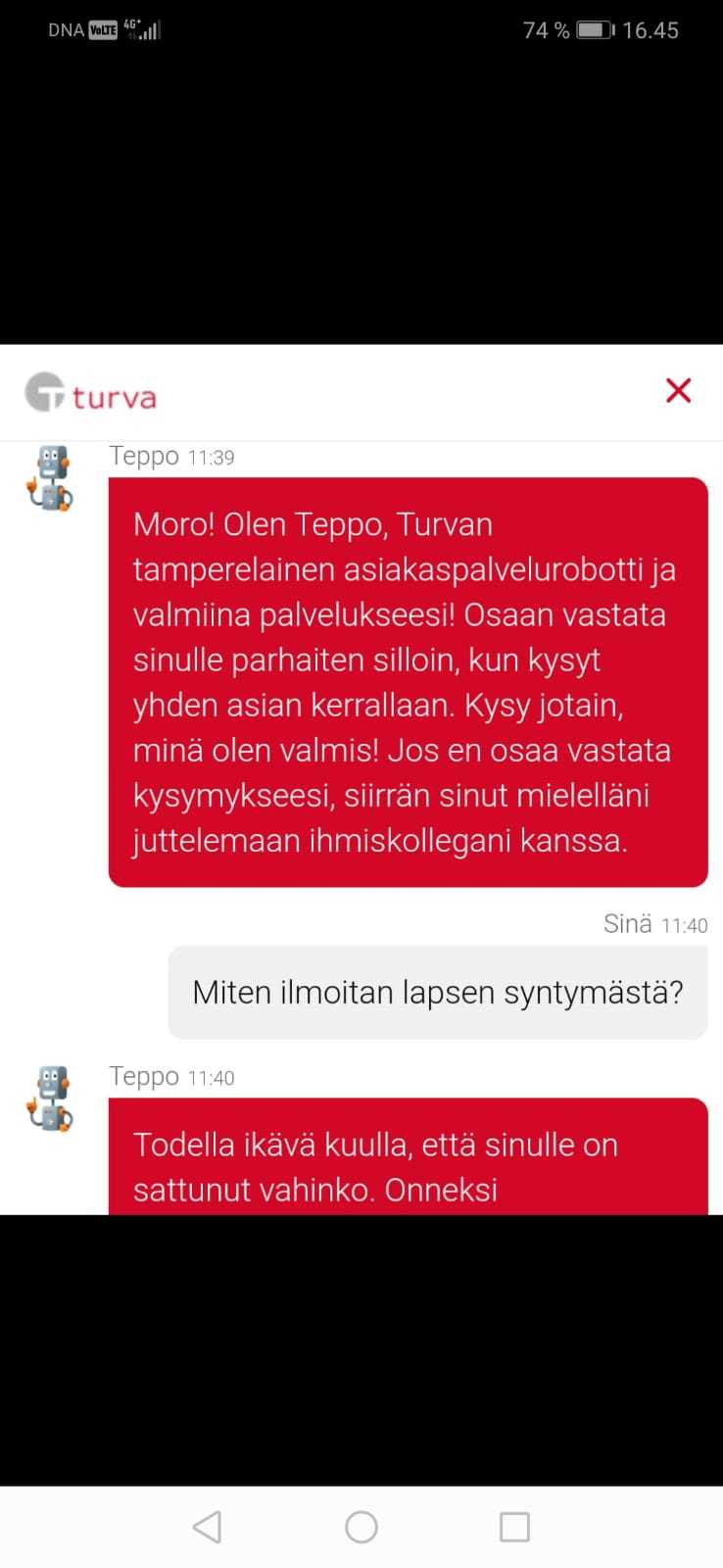Open recent apps with the square button
This screenshot has height=1568, width=723.
[x=514, y=1527]
